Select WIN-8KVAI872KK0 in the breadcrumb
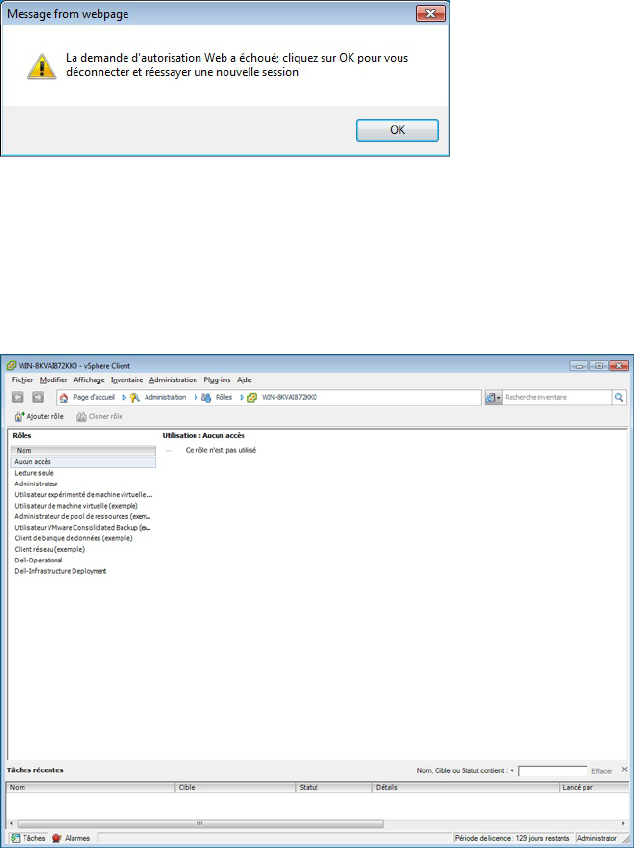The height and width of the screenshot is (848, 634). tap(289, 397)
